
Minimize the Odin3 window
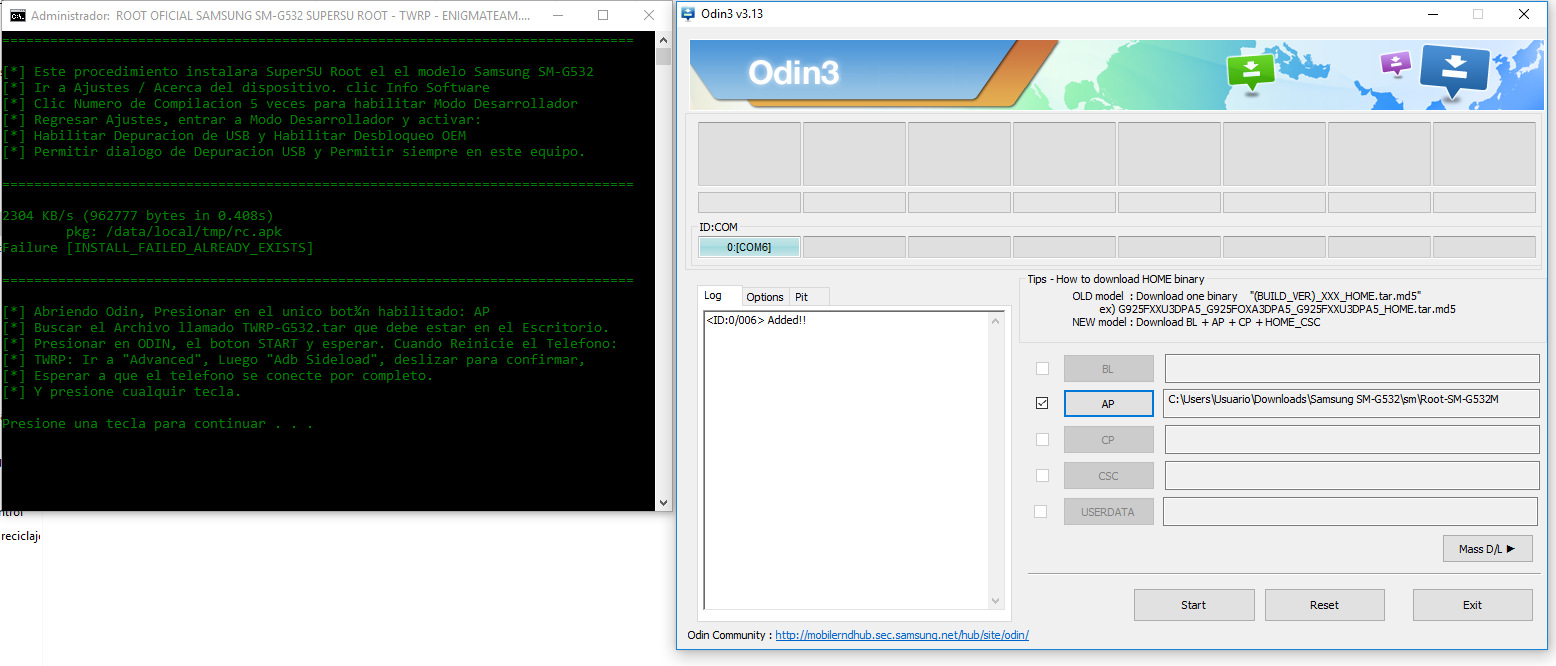tap(1432, 14)
